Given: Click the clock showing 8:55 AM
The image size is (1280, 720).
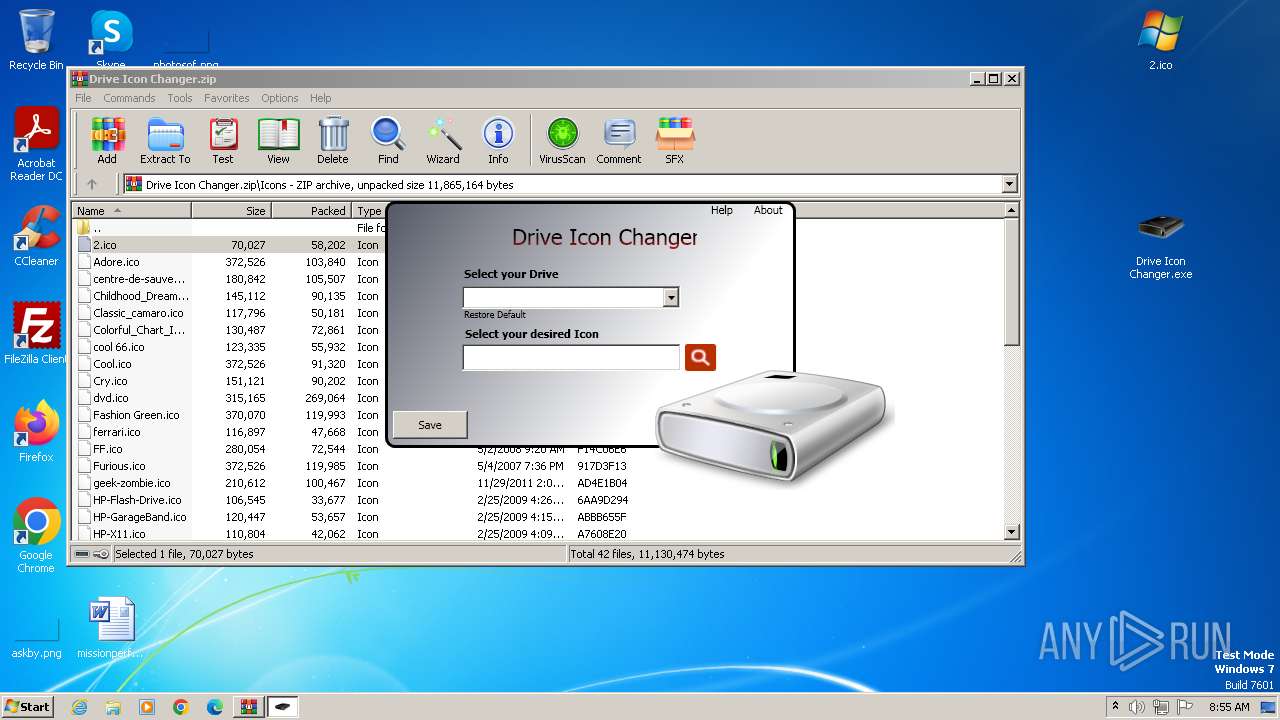Looking at the screenshot, I should tap(1229, 707).
